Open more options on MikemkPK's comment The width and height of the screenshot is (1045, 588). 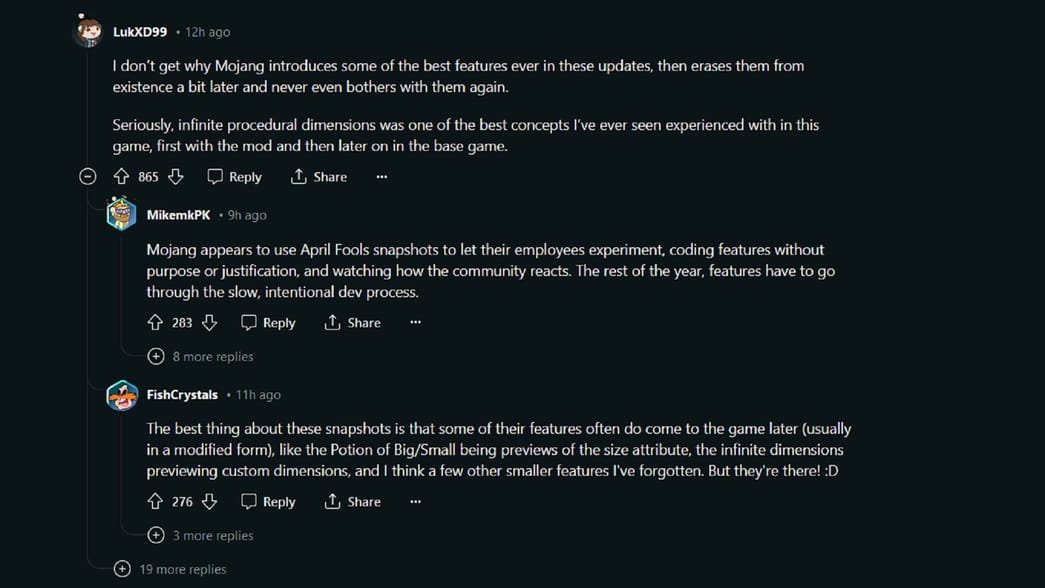click(x=415, y=323)
